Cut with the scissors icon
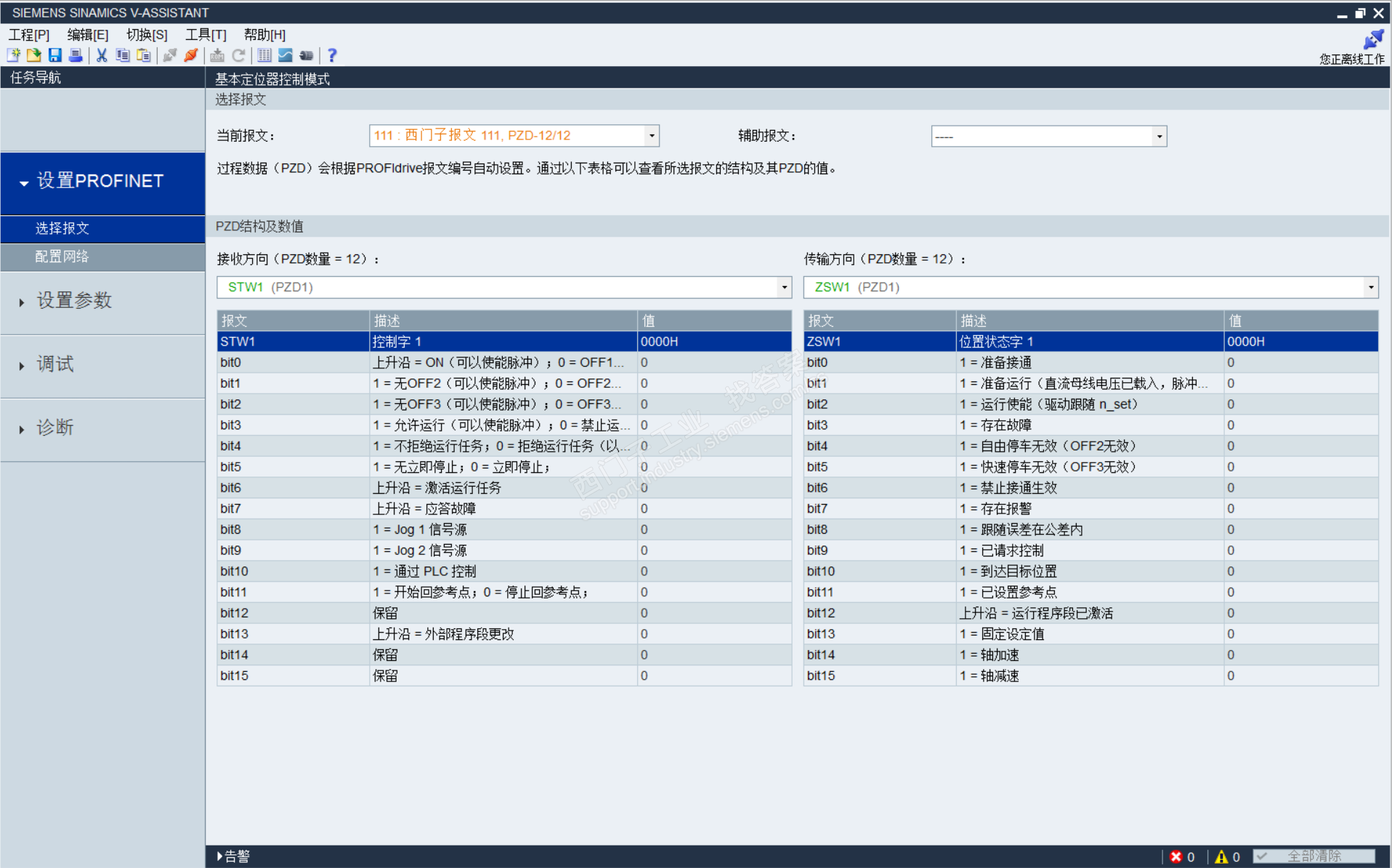Image resolution: width=1392 pixels, height=868 pixels. point(102,55)
